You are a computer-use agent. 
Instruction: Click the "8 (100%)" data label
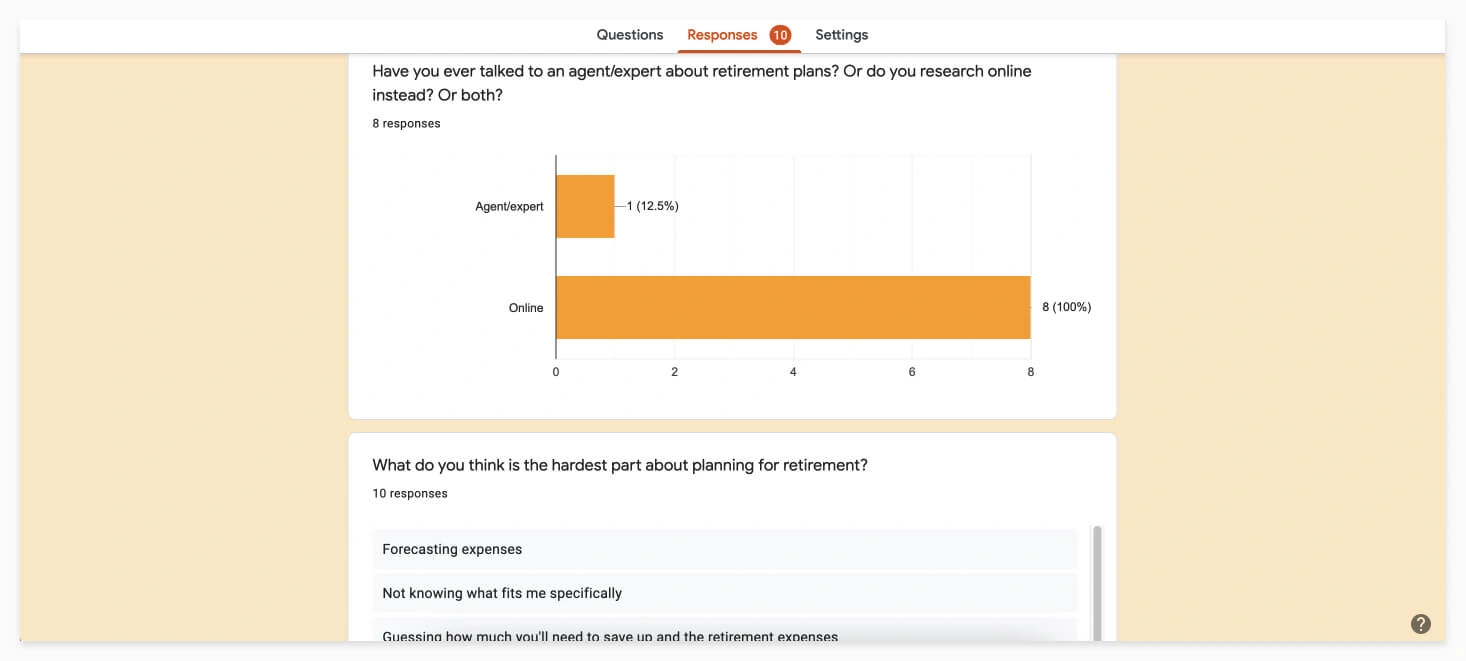[1066, 307]
